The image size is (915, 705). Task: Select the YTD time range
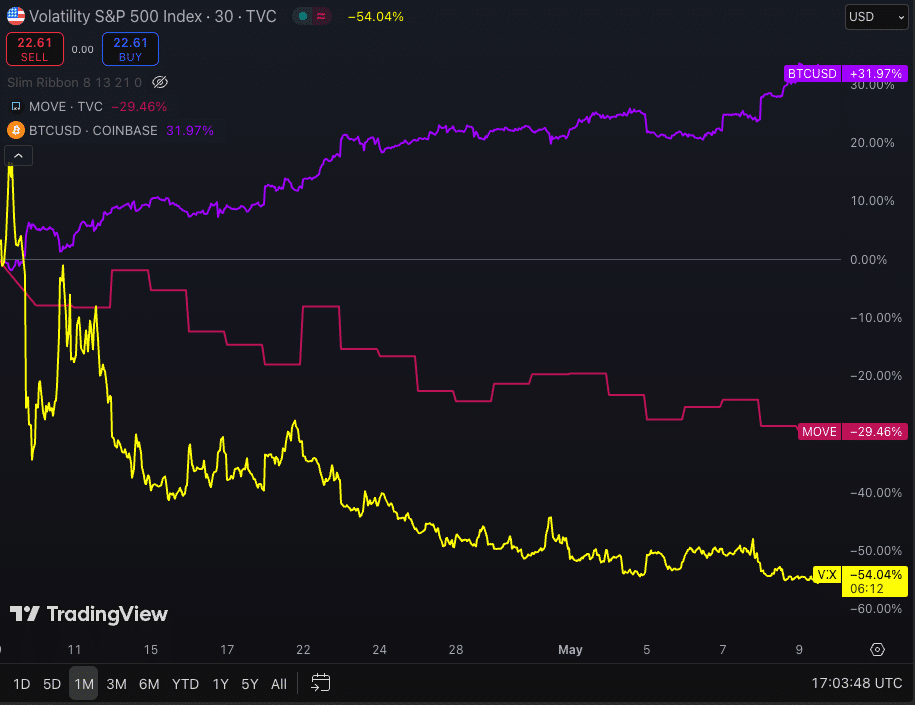(185, 683)
